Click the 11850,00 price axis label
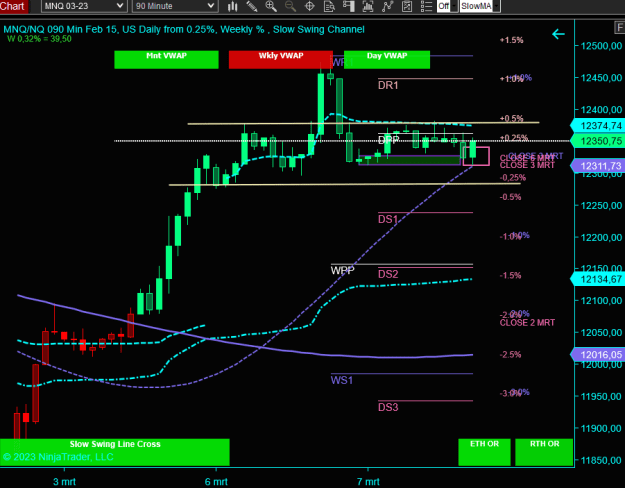This screenshot has width=625, height=488. pos(601,460)
